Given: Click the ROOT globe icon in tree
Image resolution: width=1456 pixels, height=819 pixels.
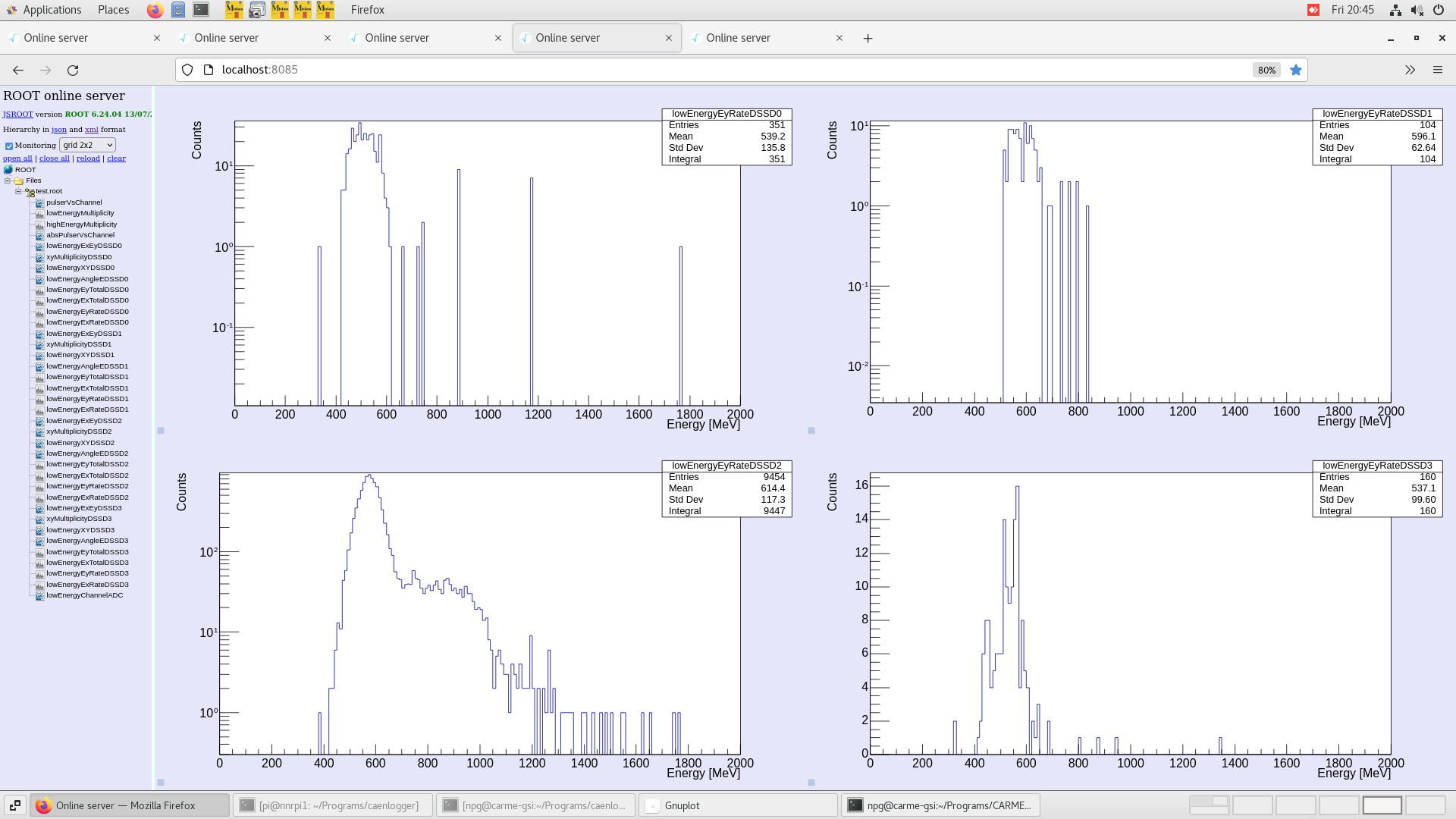Looking at the screenshot, I should point(8,170).
